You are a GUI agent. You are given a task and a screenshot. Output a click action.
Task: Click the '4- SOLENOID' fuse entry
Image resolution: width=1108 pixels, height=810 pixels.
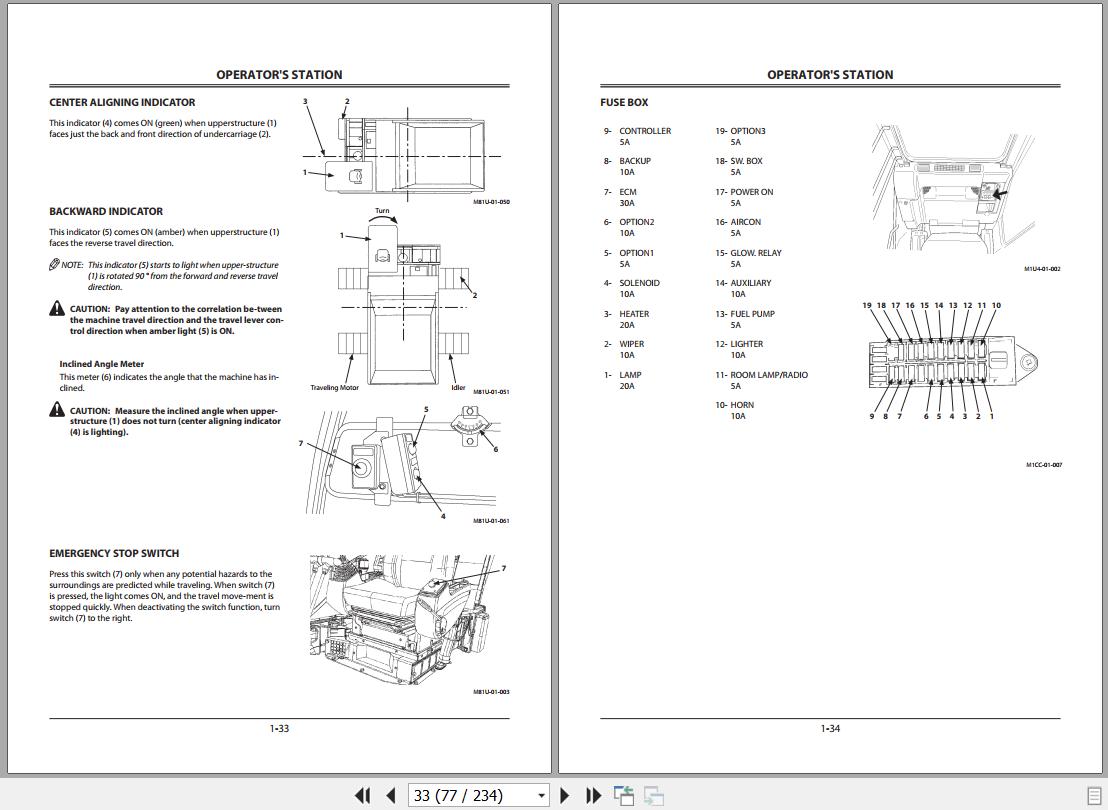pyautogui.click(x=632, y=288)
